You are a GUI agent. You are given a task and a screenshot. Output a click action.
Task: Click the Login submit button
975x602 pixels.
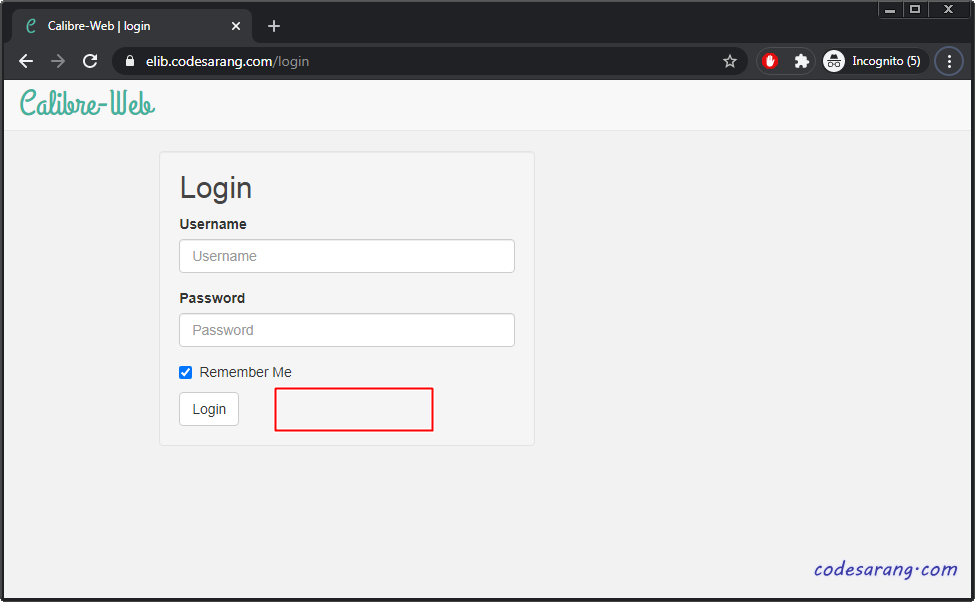209,409
